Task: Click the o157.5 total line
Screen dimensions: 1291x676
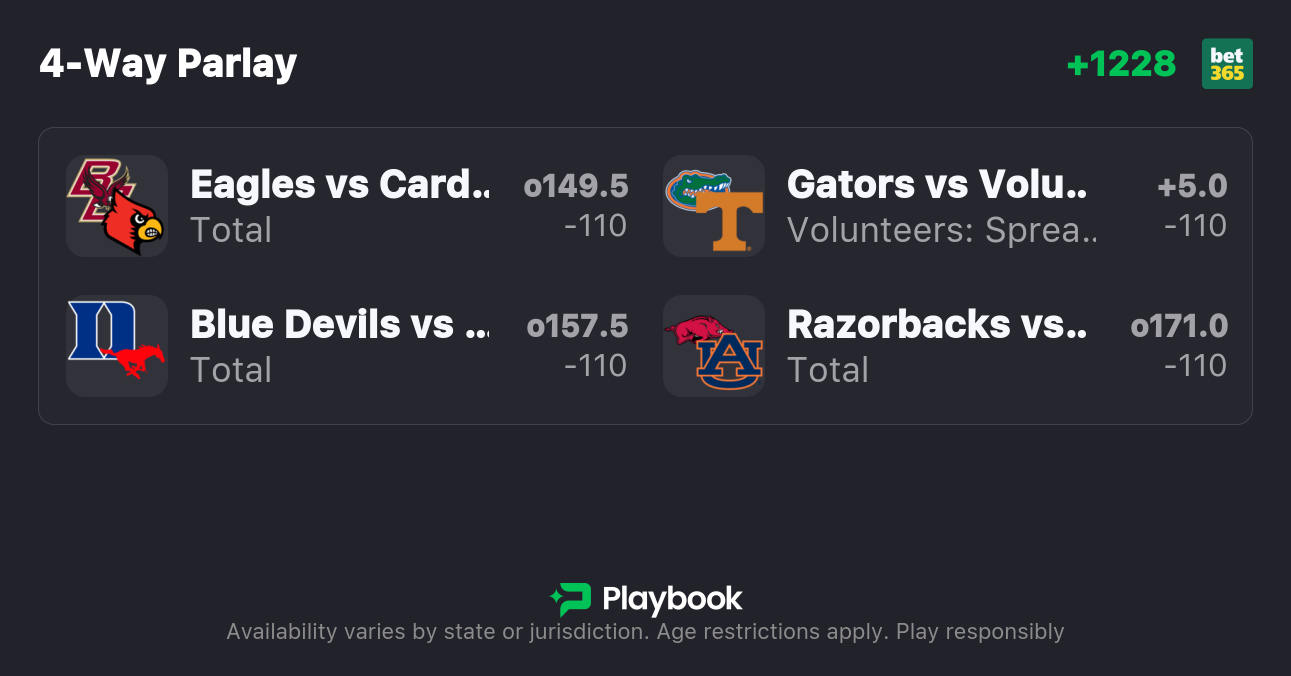Action: pos(577,326)
